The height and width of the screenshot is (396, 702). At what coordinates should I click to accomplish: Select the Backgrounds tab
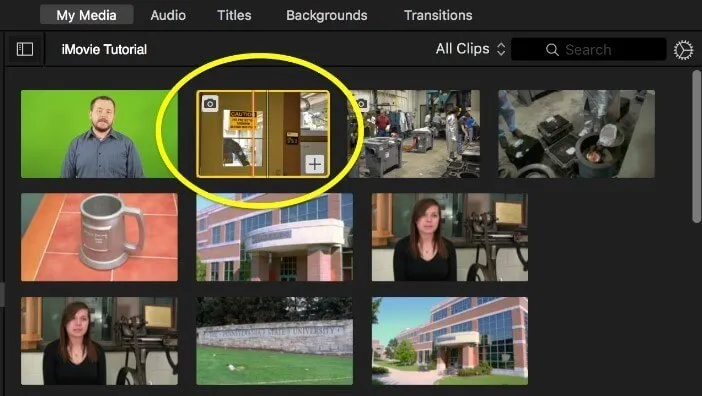point(327,15)
